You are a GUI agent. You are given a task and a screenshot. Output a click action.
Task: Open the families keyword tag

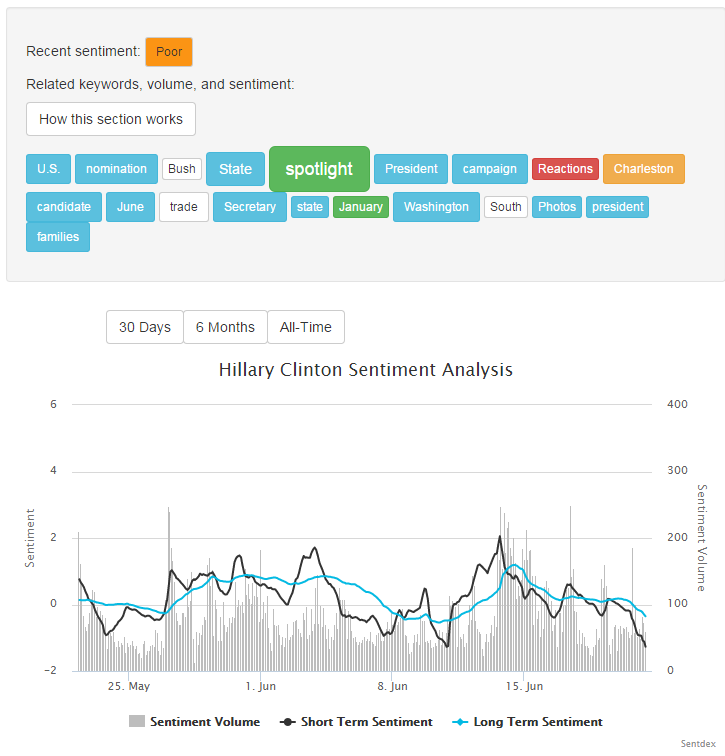tap(58, 237)
